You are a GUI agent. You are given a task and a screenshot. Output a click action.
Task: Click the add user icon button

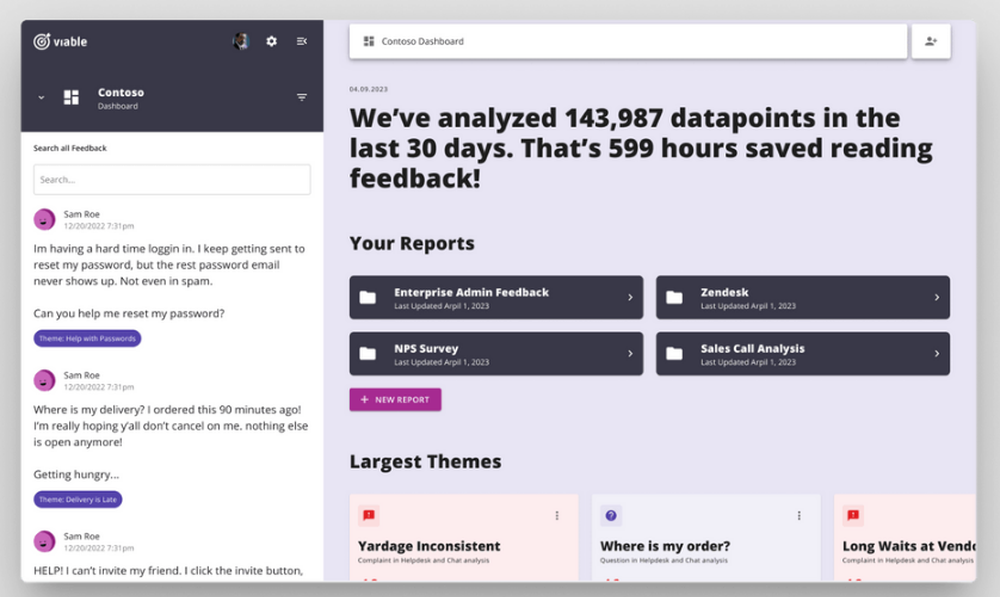[x=931, y=42]
